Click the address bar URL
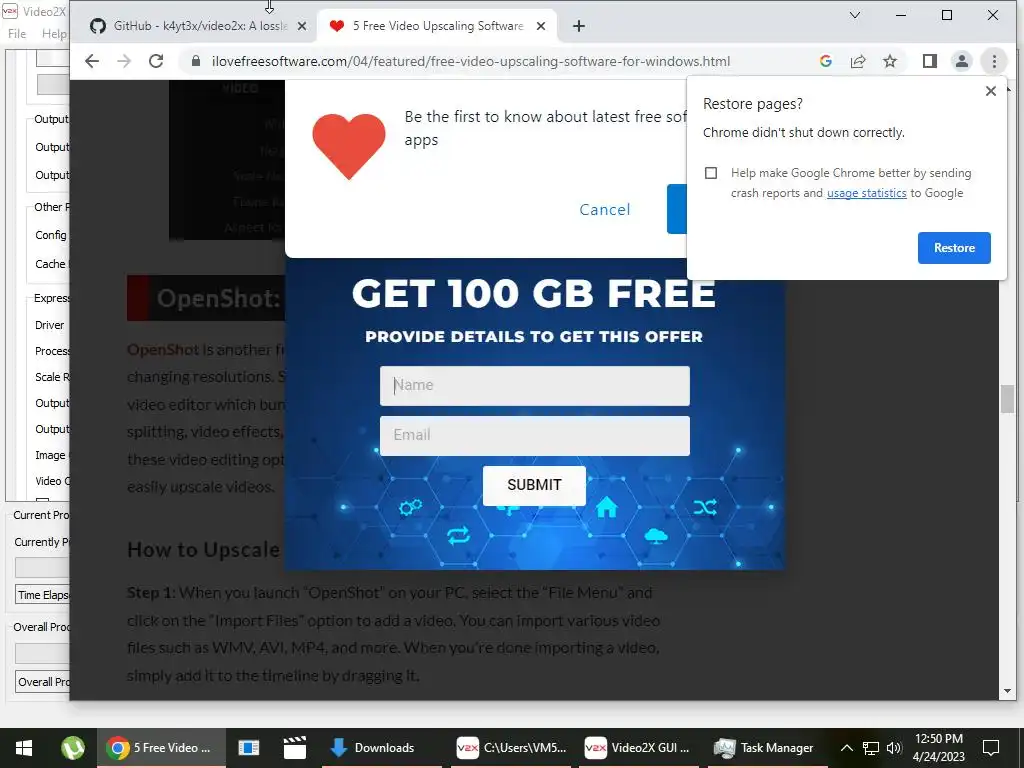Screen dimensions: 1024x768 coord(470,61)
